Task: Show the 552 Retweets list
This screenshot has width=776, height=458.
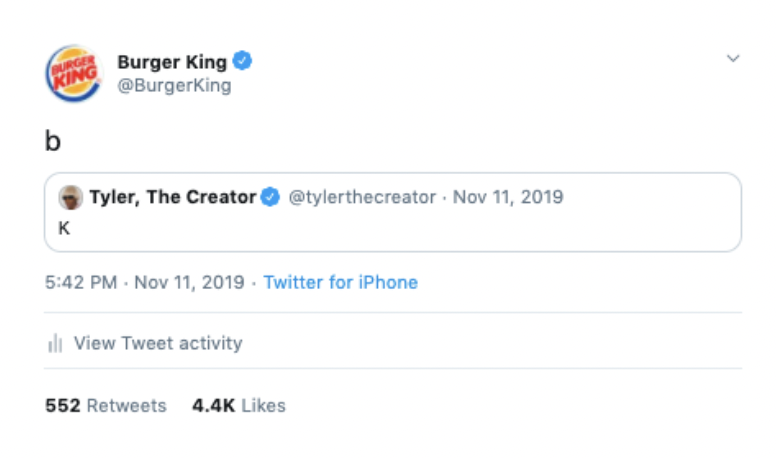Action: tap(106, 405)
